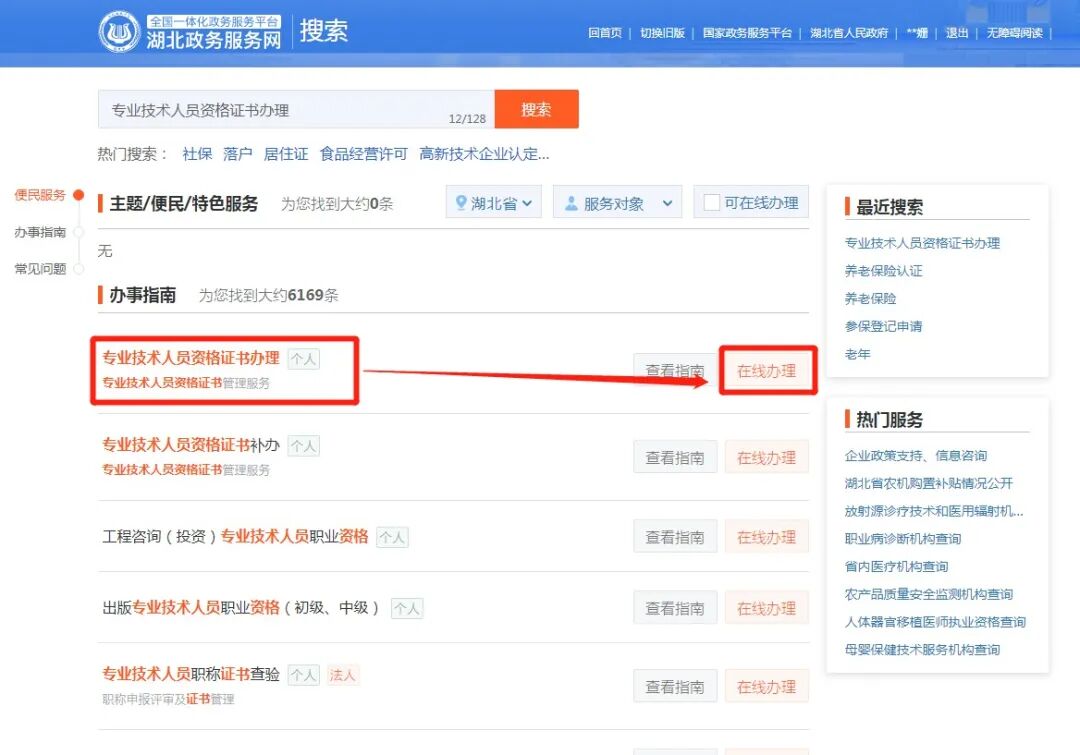This screenshot has height=755, width=1080.
Task: Click hot search term 高新技术企业认定
Action: pos(484,154)
